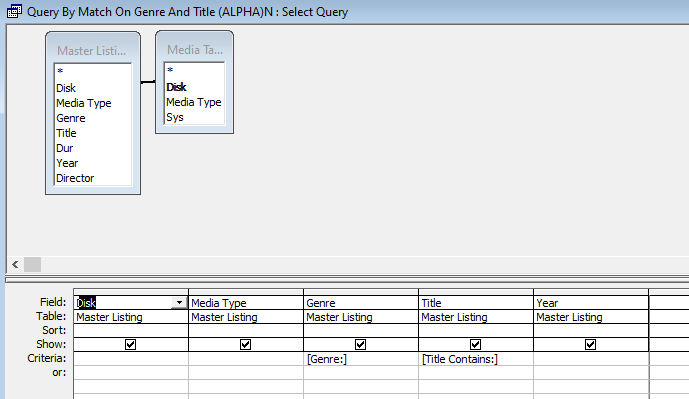Screen dimensions: 689x399
Task: Select the join line between the tables
Action: 148,82
